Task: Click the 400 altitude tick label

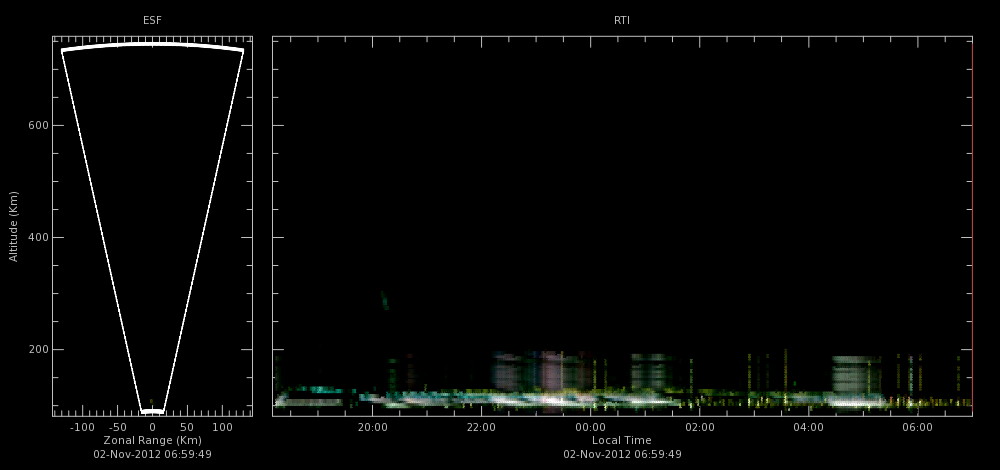Action: coord(37,238)
